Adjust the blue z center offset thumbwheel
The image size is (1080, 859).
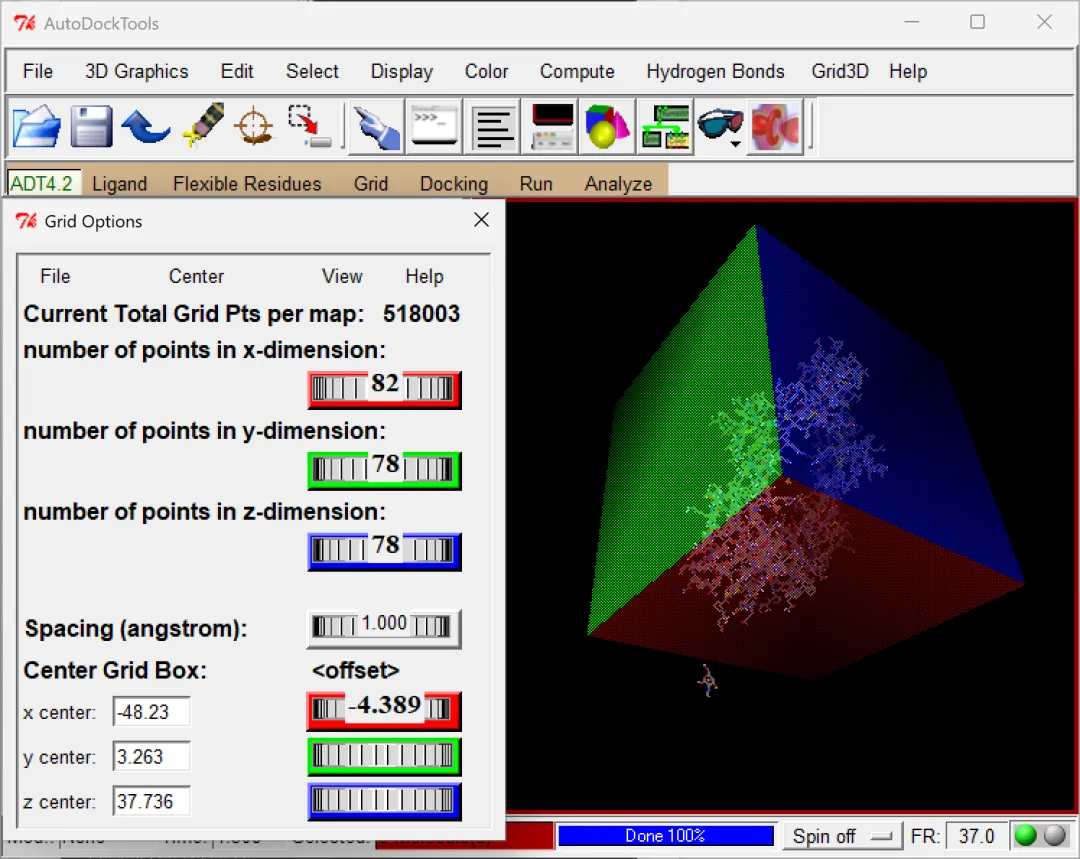click(x=384, y=801)
